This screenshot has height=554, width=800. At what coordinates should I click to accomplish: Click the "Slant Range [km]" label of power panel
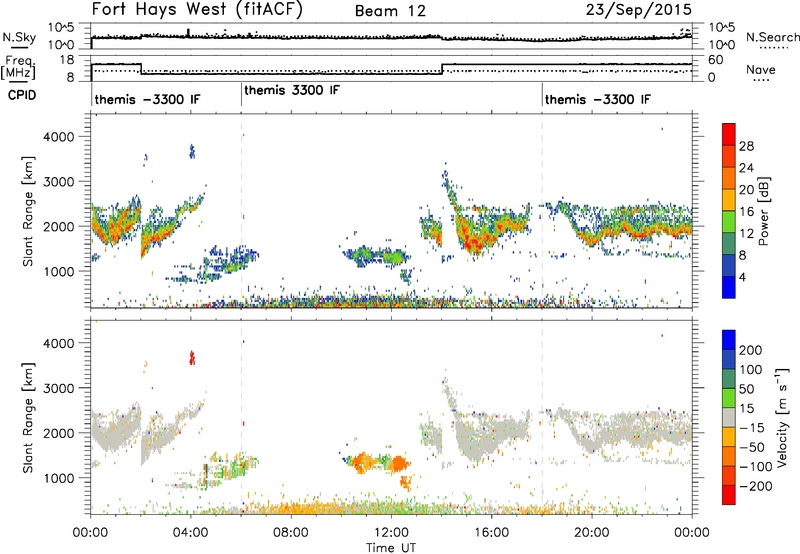pos(28,211)
